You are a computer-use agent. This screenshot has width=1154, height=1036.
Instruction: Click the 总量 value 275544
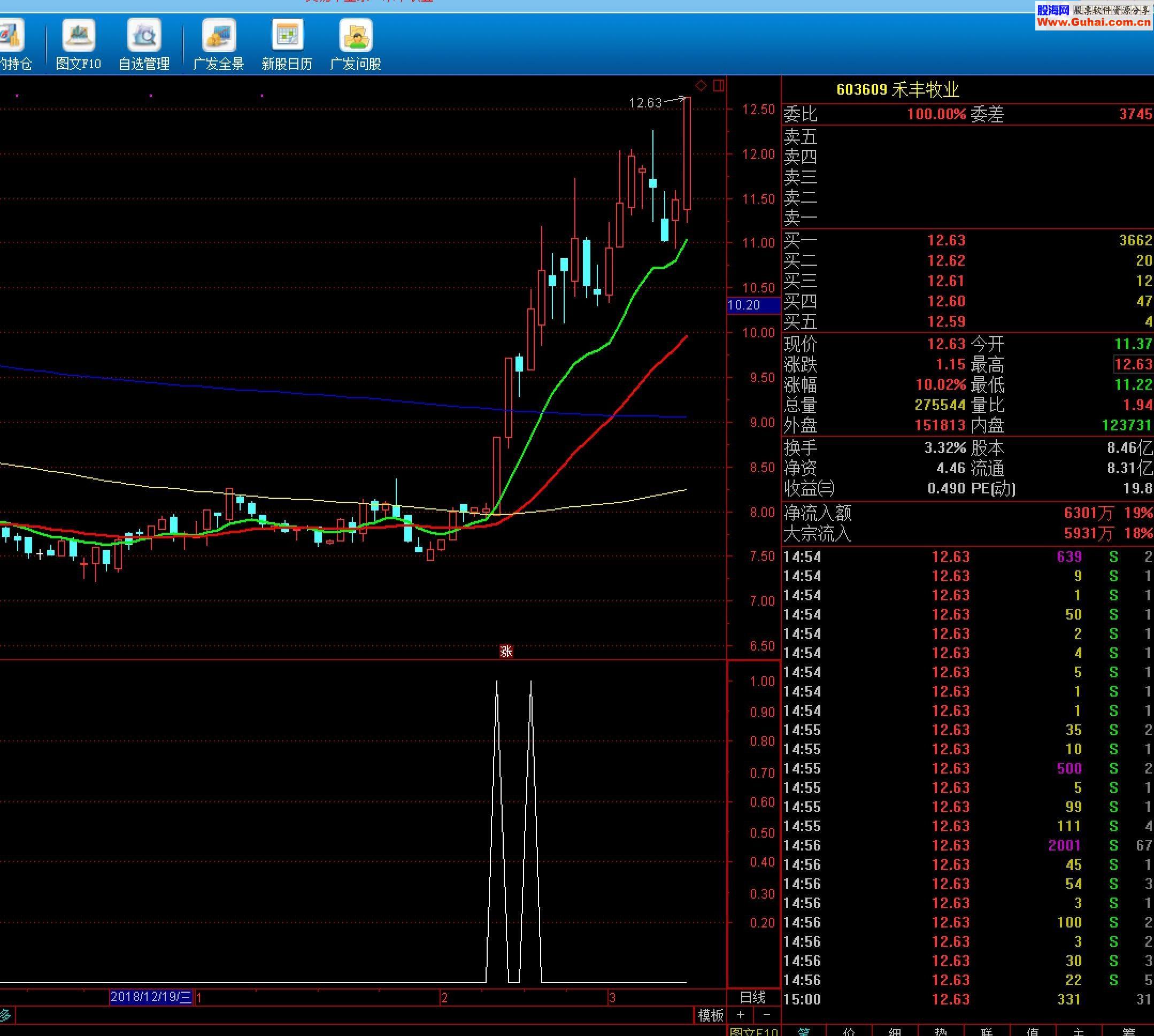point(940,405)
